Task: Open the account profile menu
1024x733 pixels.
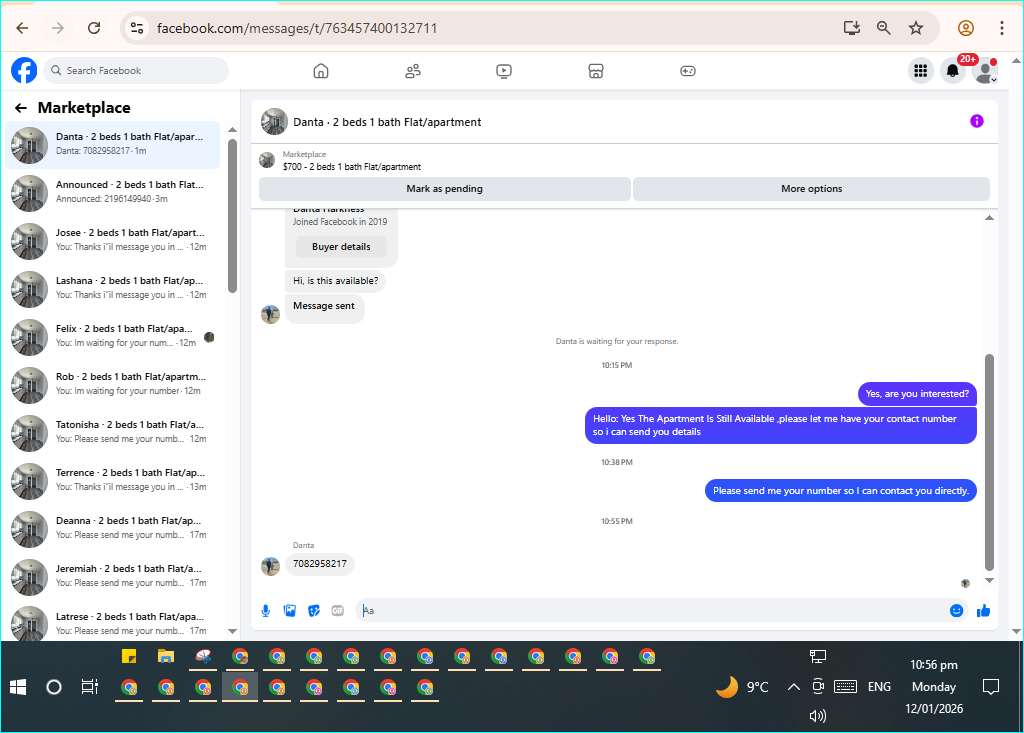Action: tap(985, 71)
